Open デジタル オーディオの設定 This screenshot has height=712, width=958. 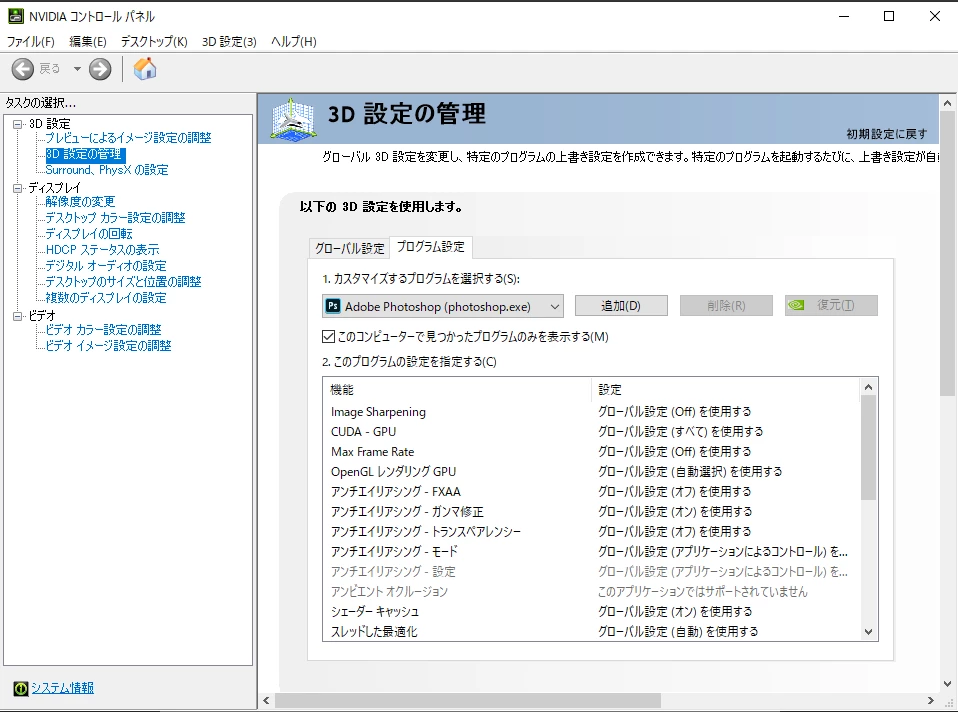106,266
